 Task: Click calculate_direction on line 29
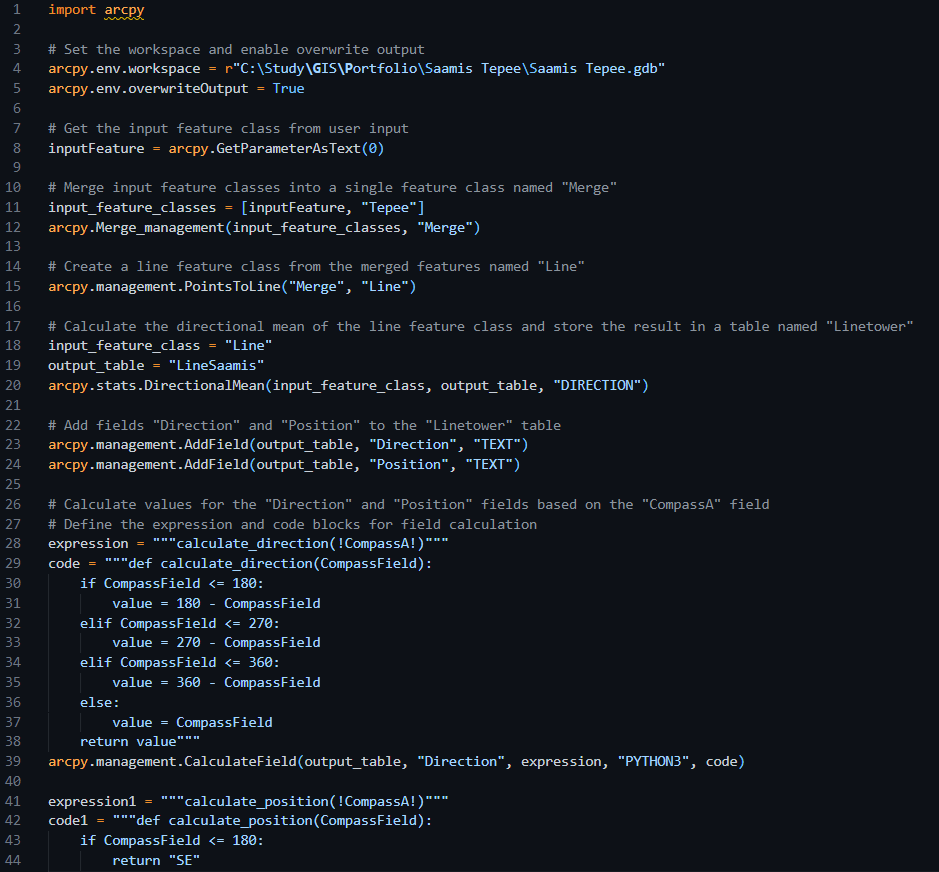coord(237,563)
